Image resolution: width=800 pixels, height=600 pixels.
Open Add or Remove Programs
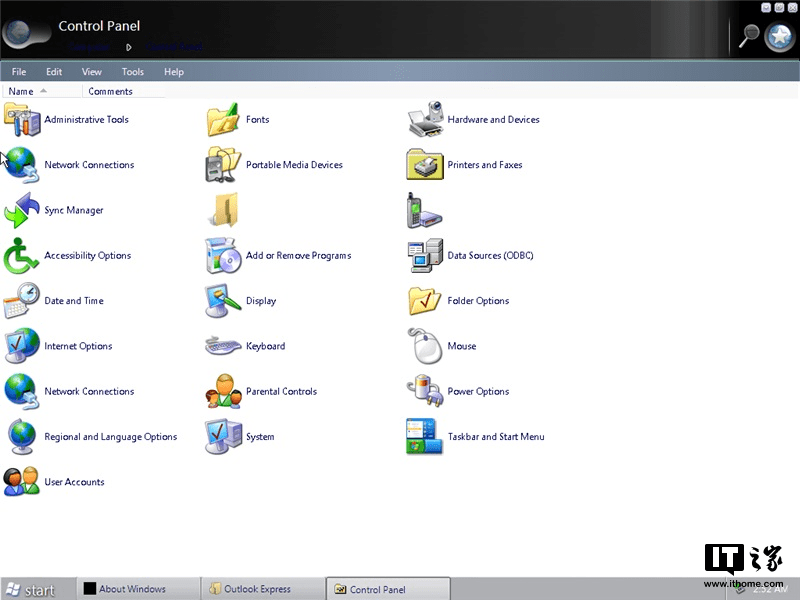pyautogui.click(x=298, y=256)
